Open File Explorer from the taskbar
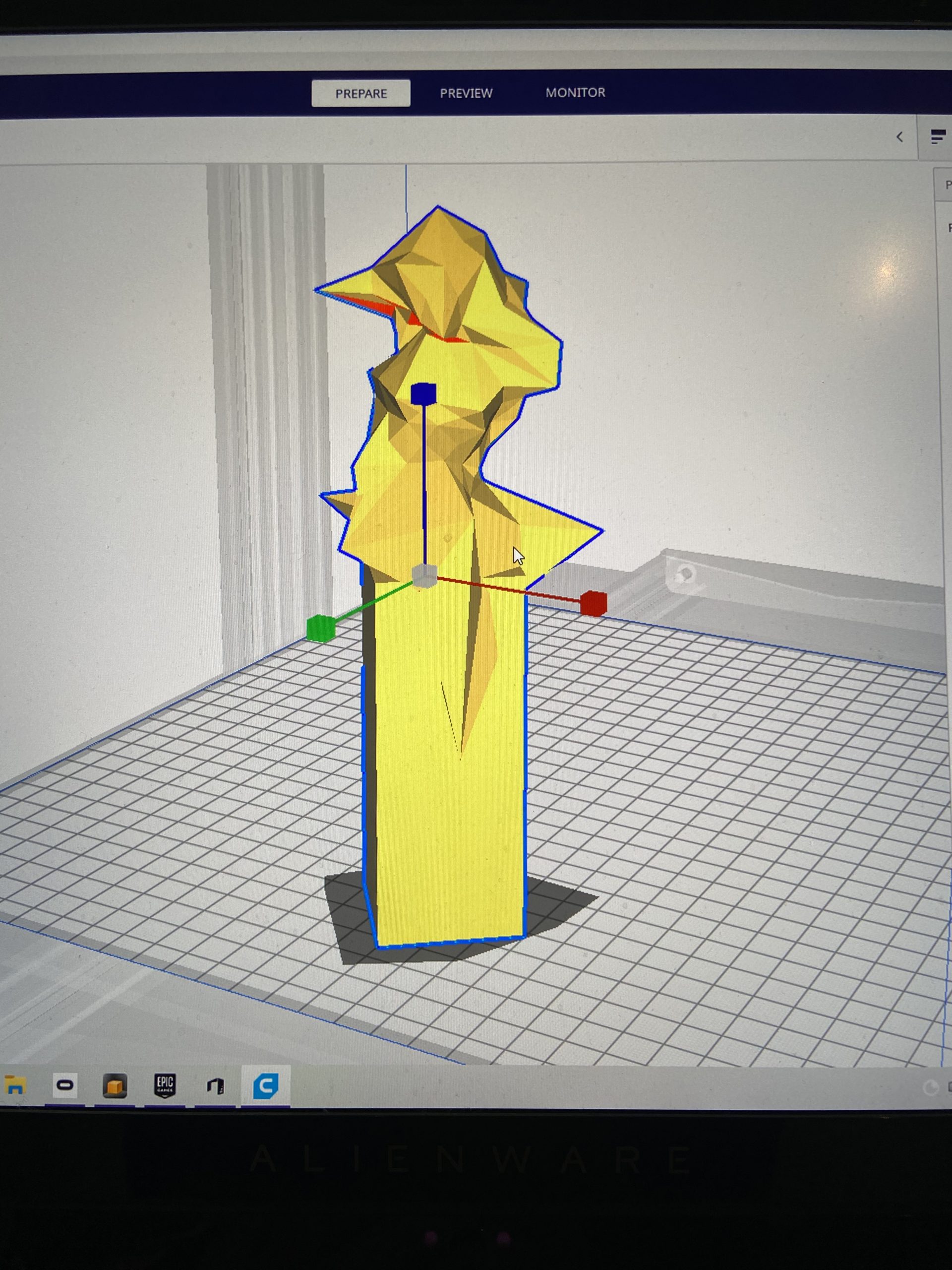The height and width of the screenshot is (1270, 952). [15, 1085]
